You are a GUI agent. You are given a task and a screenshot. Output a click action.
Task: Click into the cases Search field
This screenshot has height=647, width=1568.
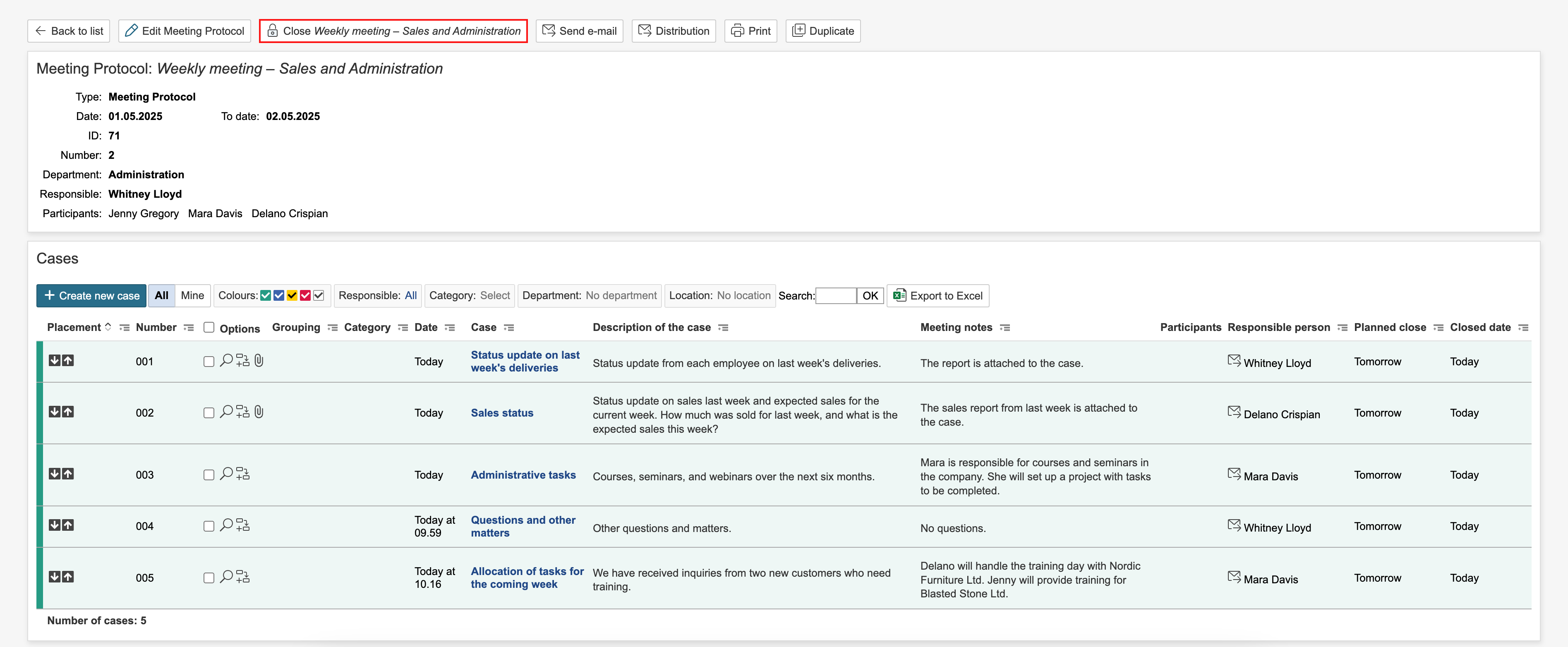pos(835,296)
